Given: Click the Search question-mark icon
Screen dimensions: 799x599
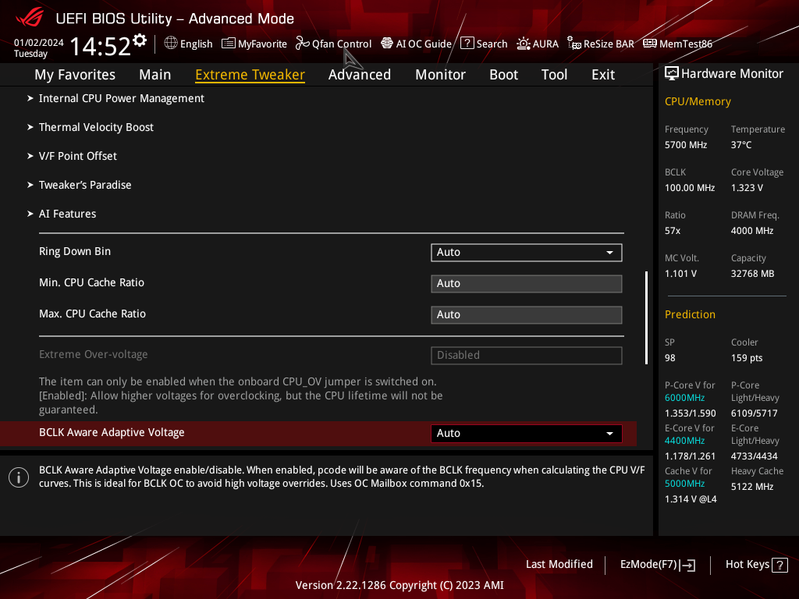Looking at the screenshot, I should pyautogui.click(x=467, y=43).
